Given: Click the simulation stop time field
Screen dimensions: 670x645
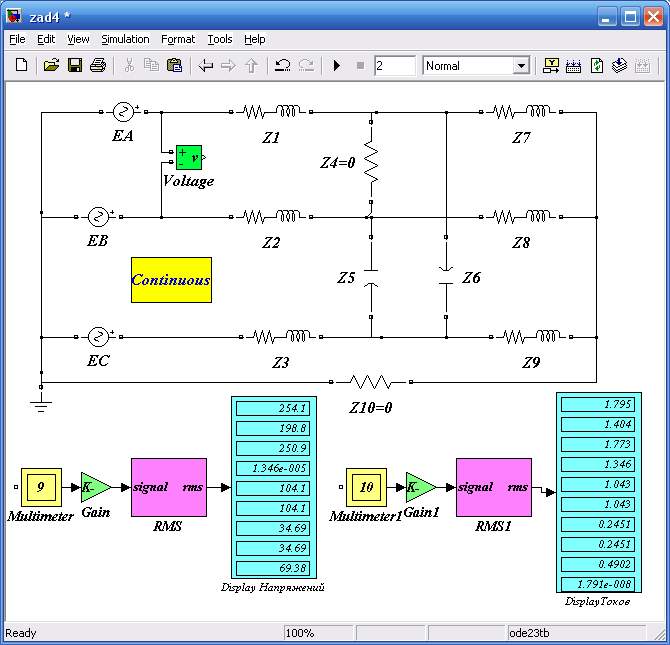Looking at the screenshot, I should (x=394, y=66).
